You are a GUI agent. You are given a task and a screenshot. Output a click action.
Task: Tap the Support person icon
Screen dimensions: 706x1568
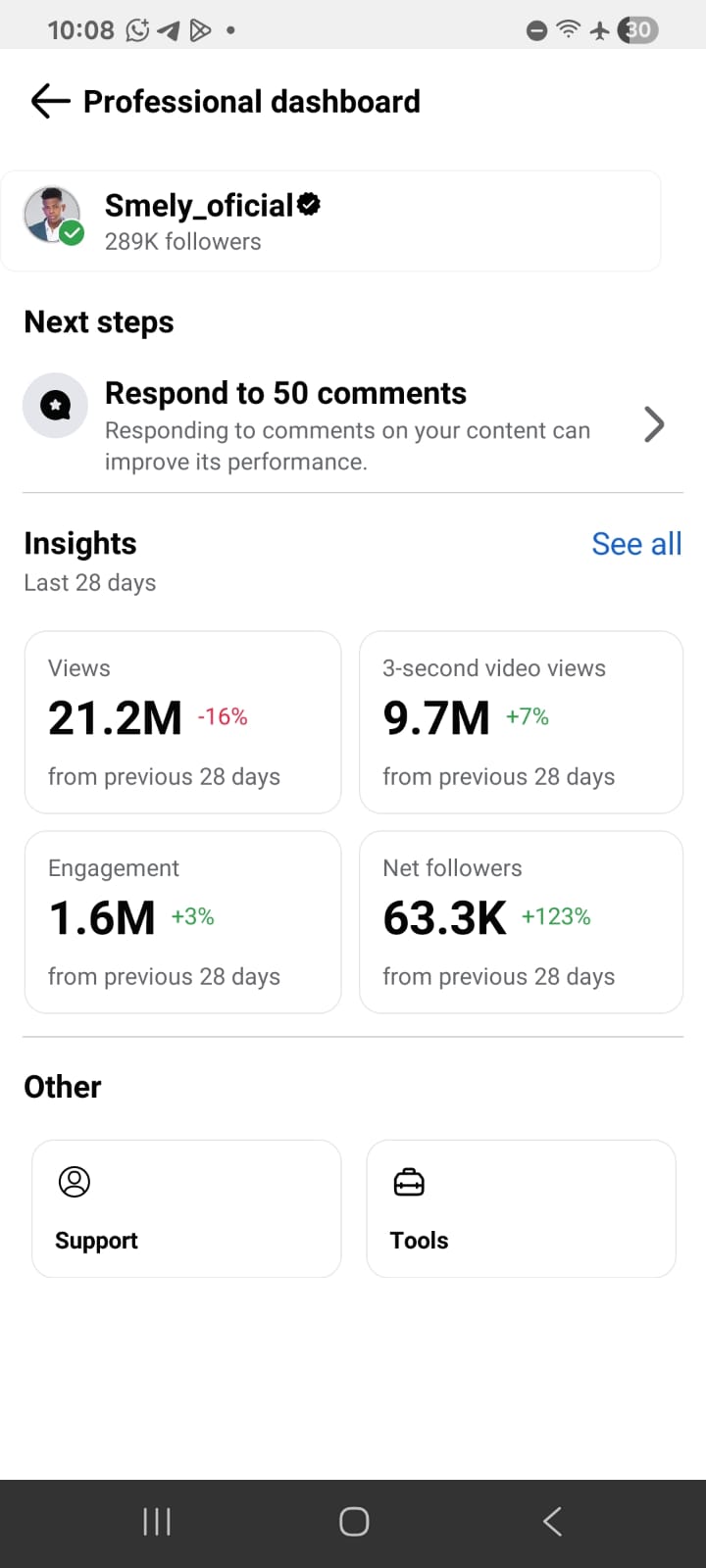(75, 1182)
